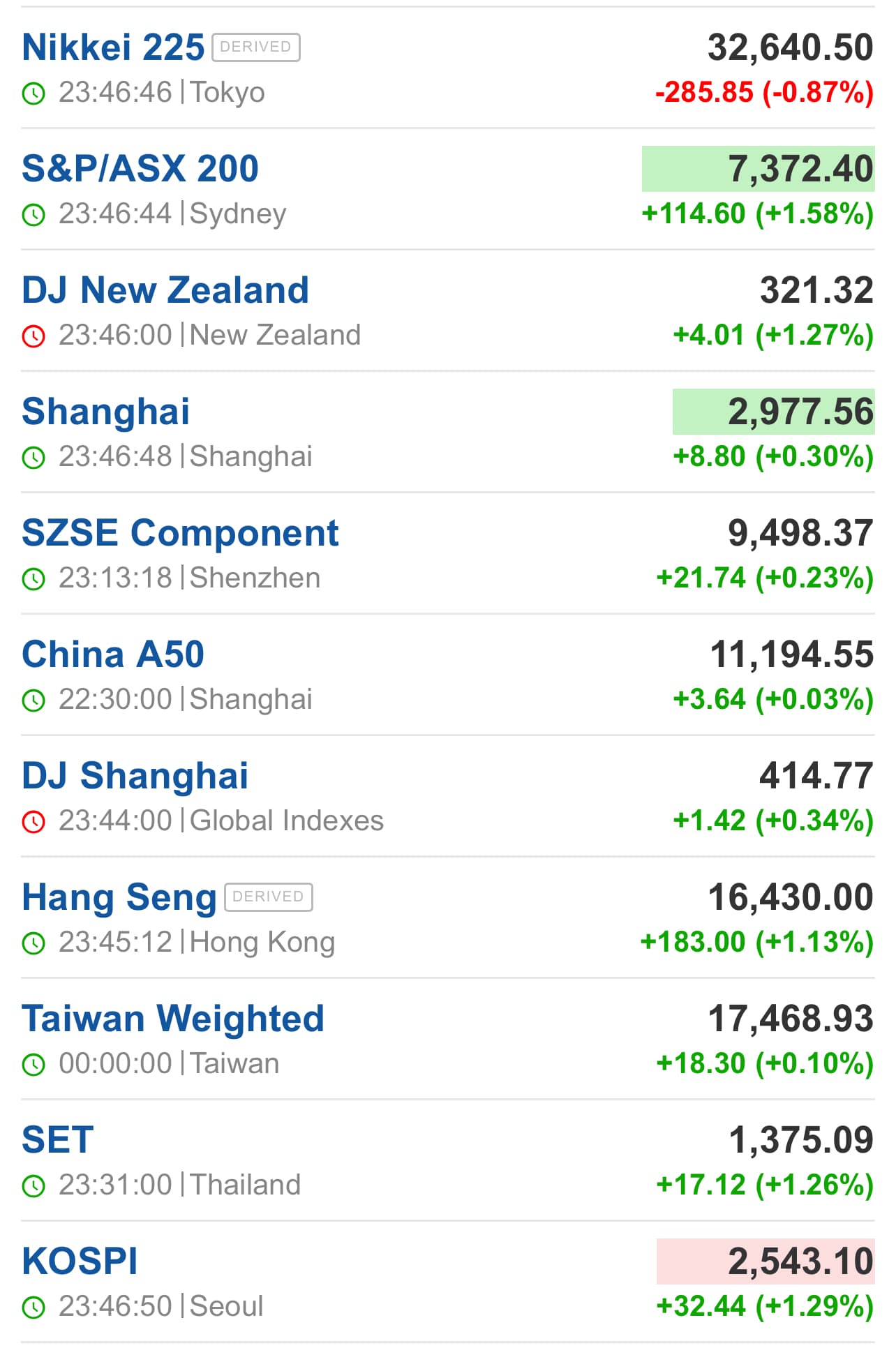The width and height of the screenshot is (896, 1348).
Task: Click the red clock icon under DJ Shanghai
Action: pos(33,821)
